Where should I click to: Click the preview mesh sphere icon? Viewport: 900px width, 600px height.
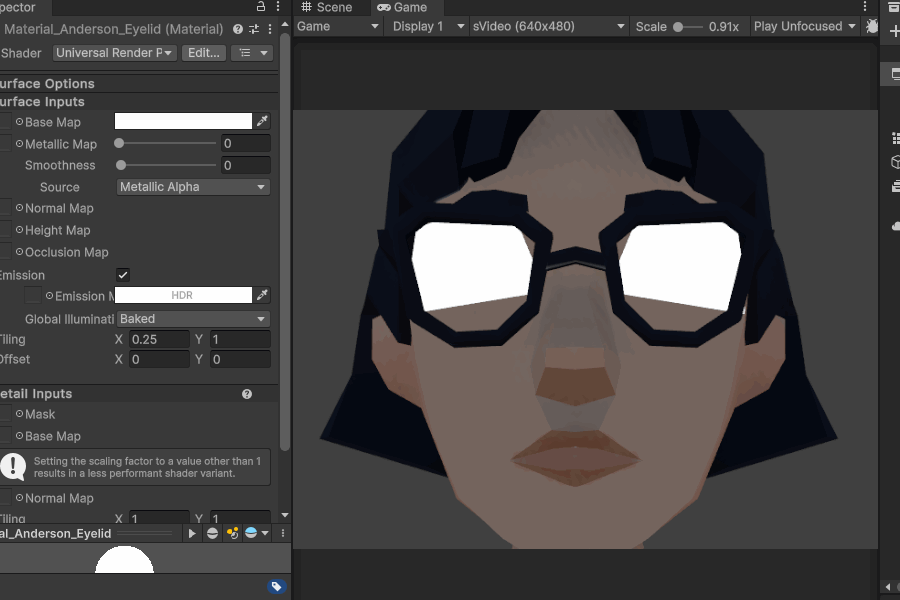pyautogui.click(x=212, y=534)
